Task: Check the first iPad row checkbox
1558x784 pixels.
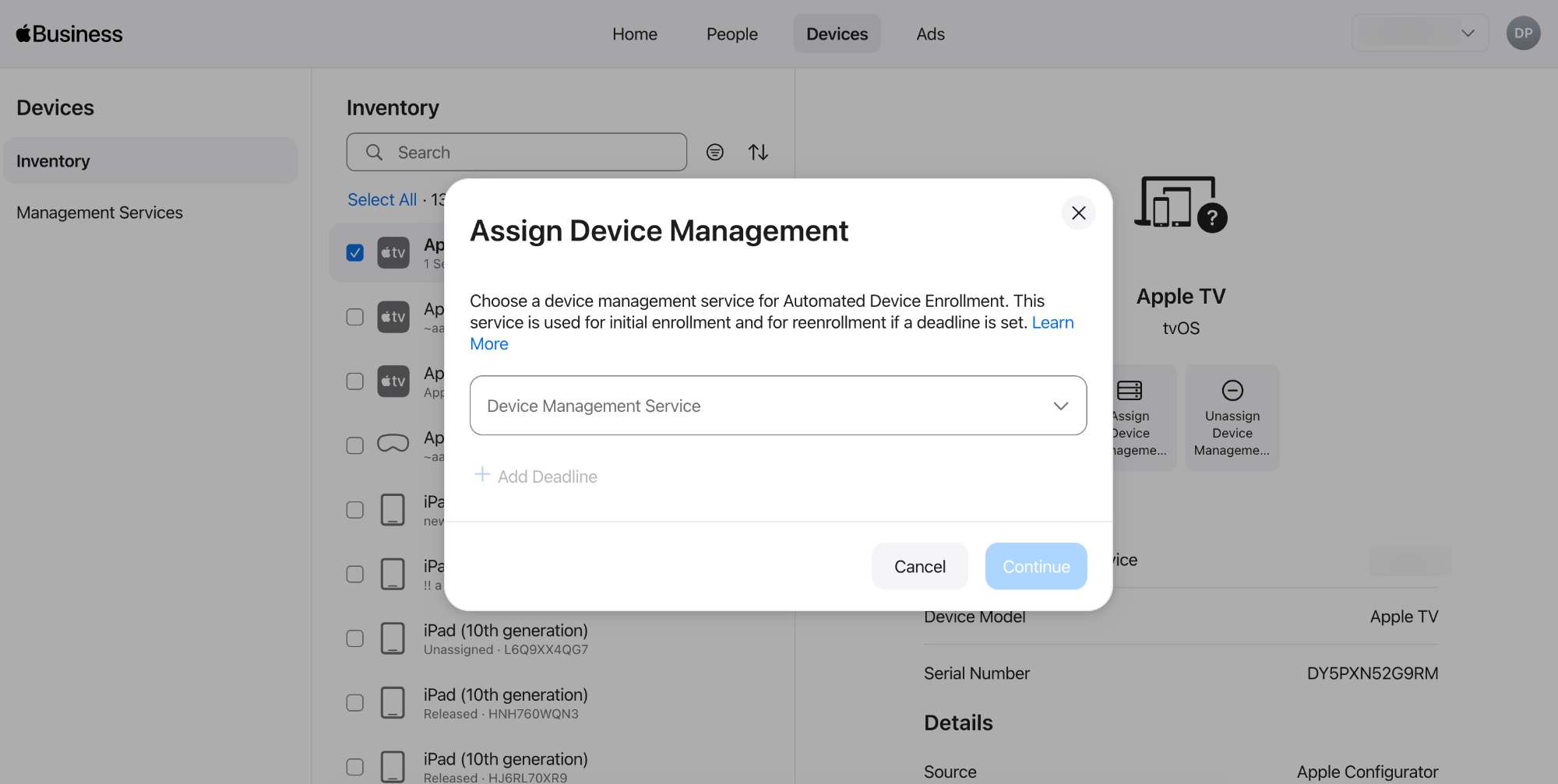Action: pyautogui.click(x=354, y=509)
